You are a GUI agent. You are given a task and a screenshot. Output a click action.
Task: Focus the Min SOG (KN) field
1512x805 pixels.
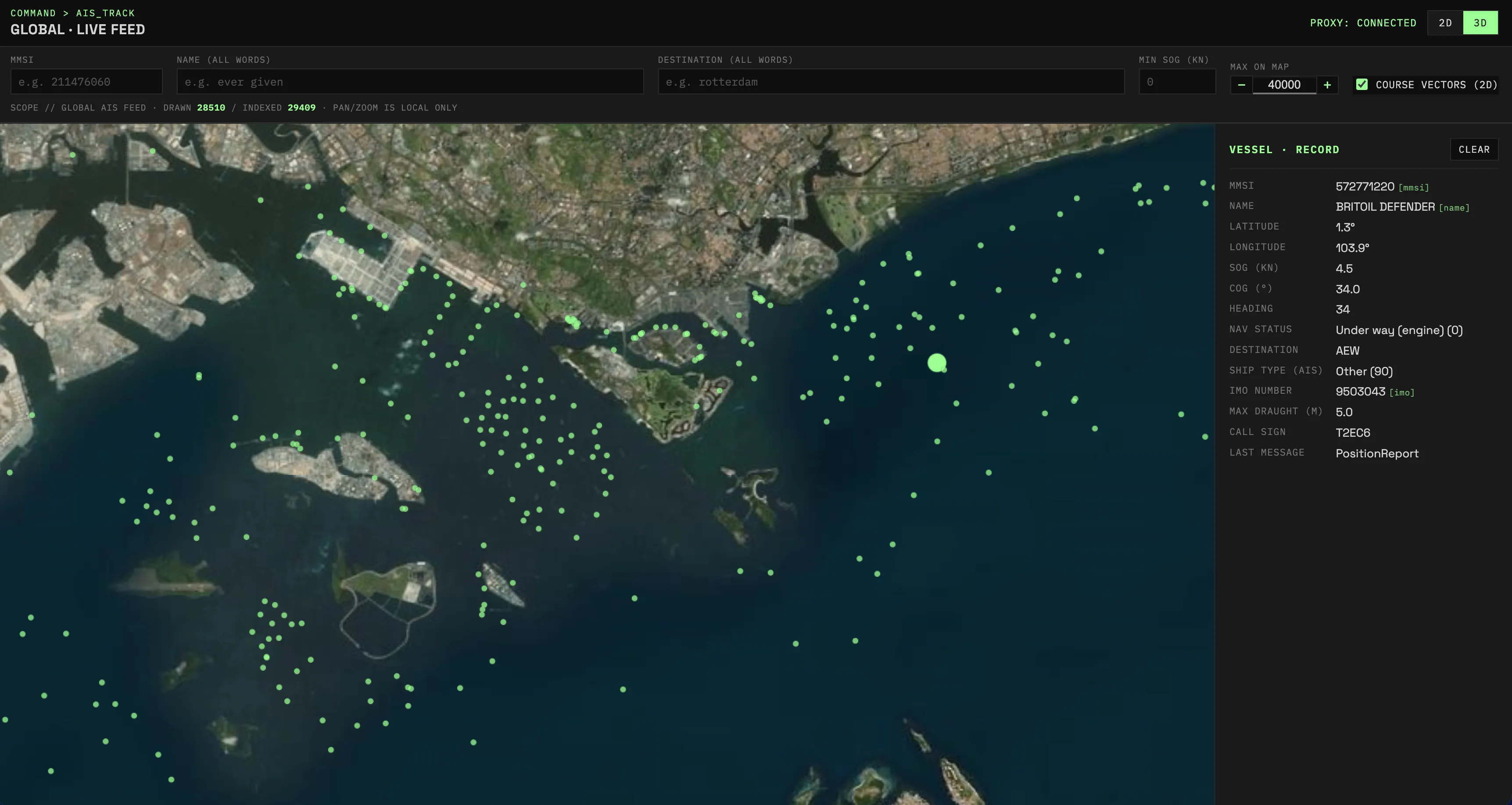click(1177, 82)
